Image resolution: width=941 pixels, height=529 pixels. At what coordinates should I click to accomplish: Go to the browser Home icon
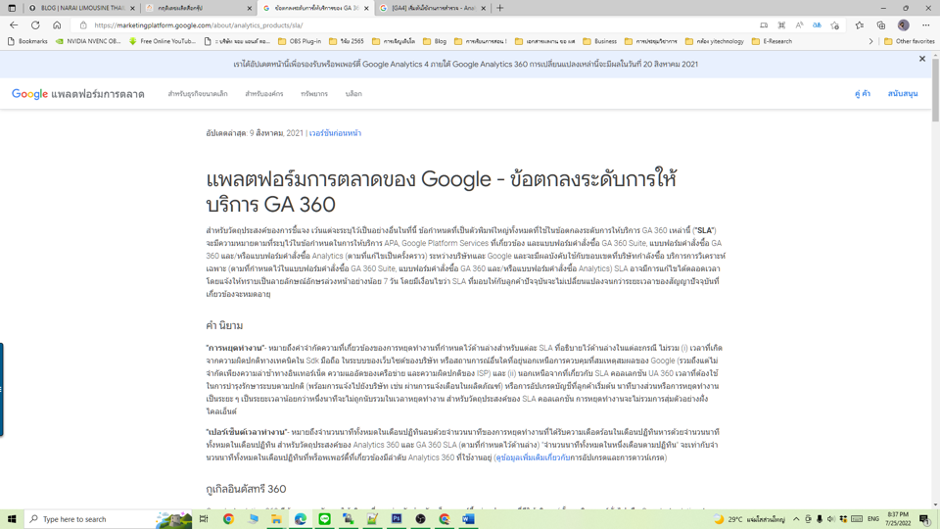pos(57,25)
